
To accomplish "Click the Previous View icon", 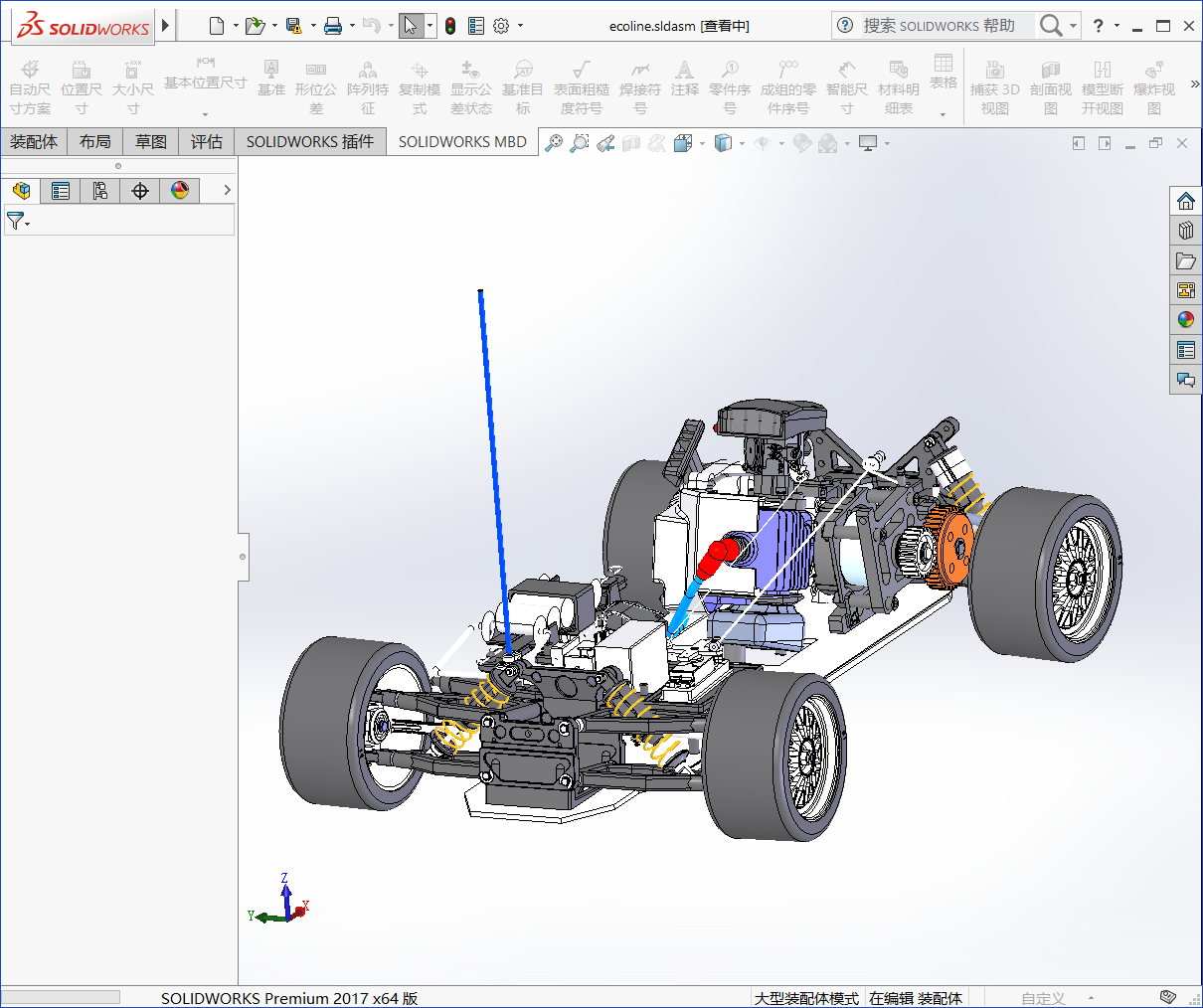I will [605, 143].
